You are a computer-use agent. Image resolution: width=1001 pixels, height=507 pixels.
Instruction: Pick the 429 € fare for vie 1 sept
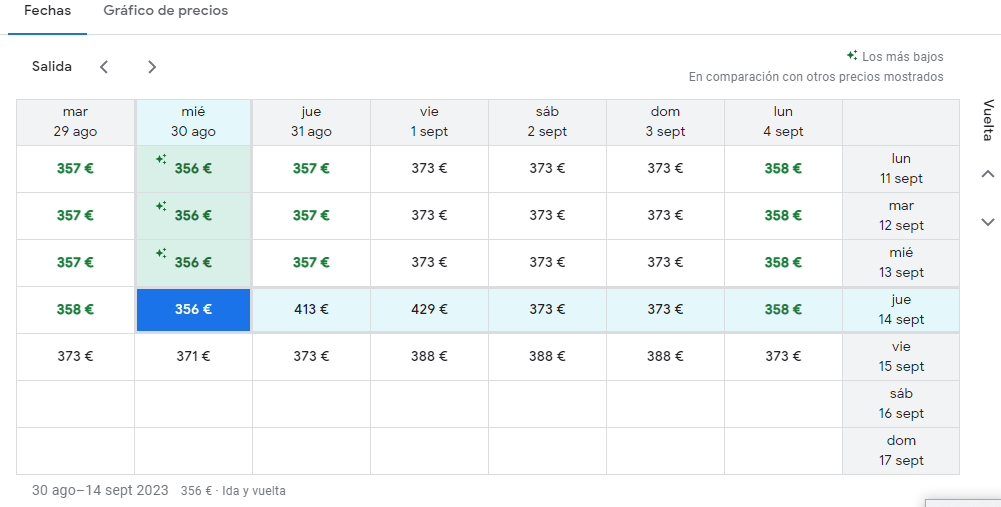click(x=429, y=310)
